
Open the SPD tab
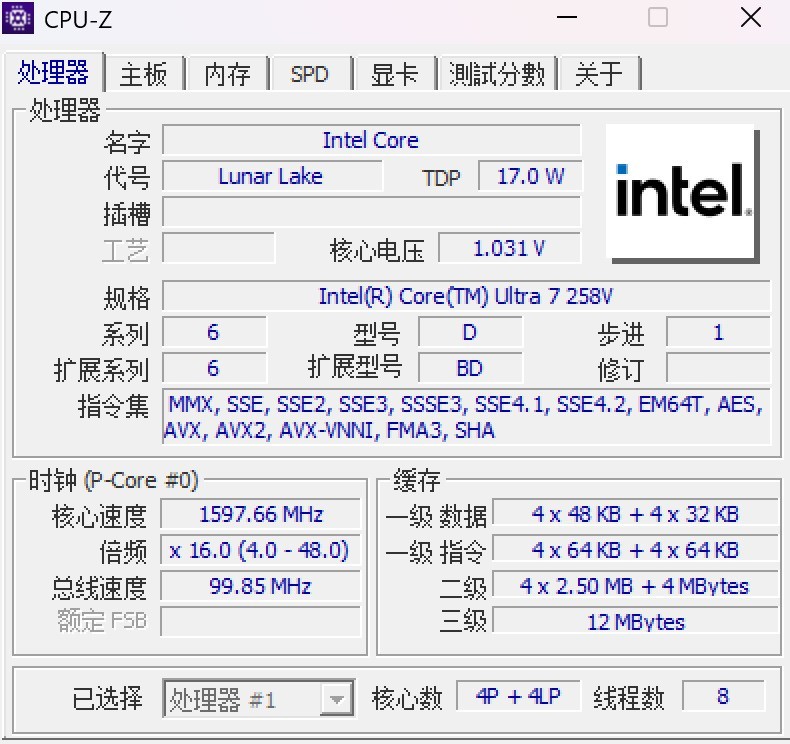coord(309,75)
